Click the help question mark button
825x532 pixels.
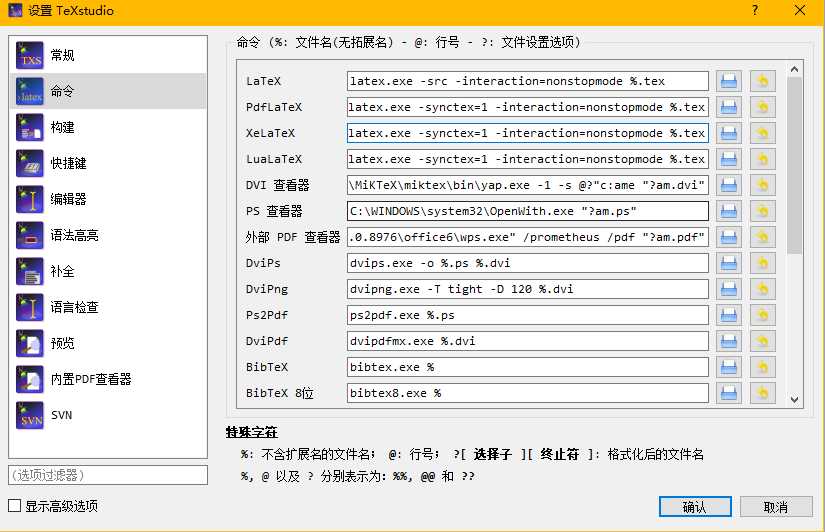point(755,11)
